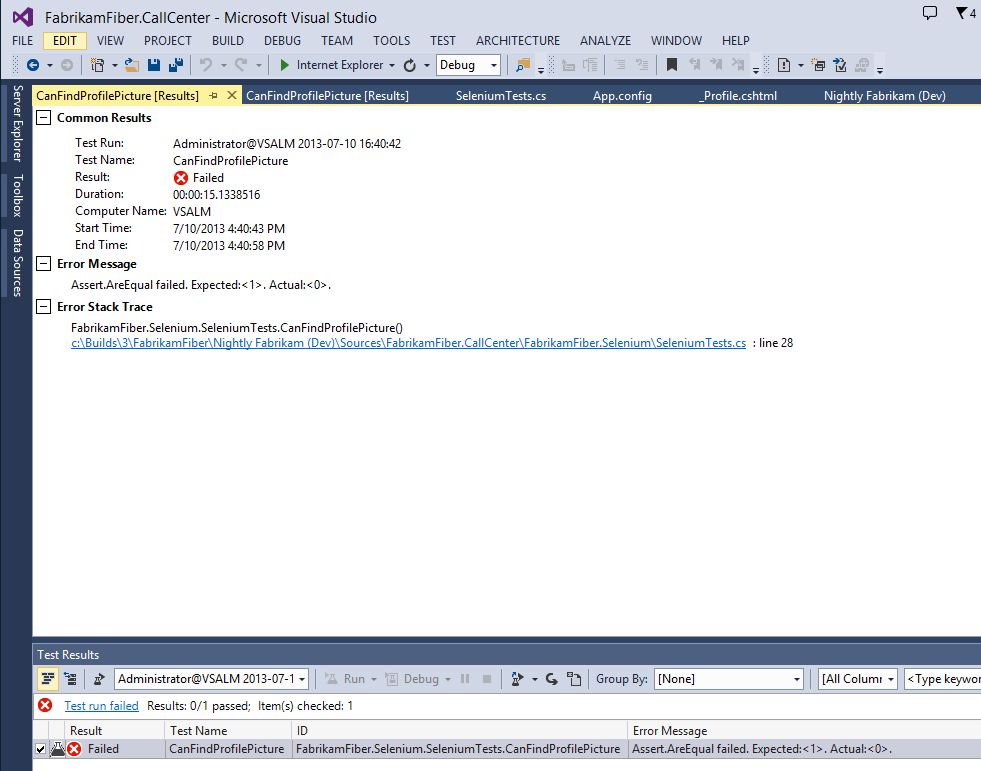Image resolution: width=981 pixels, height=771 pixels.
Task: Open the Run button dropdown arrow
Action: pyautogui.click(x=374, y=680)
